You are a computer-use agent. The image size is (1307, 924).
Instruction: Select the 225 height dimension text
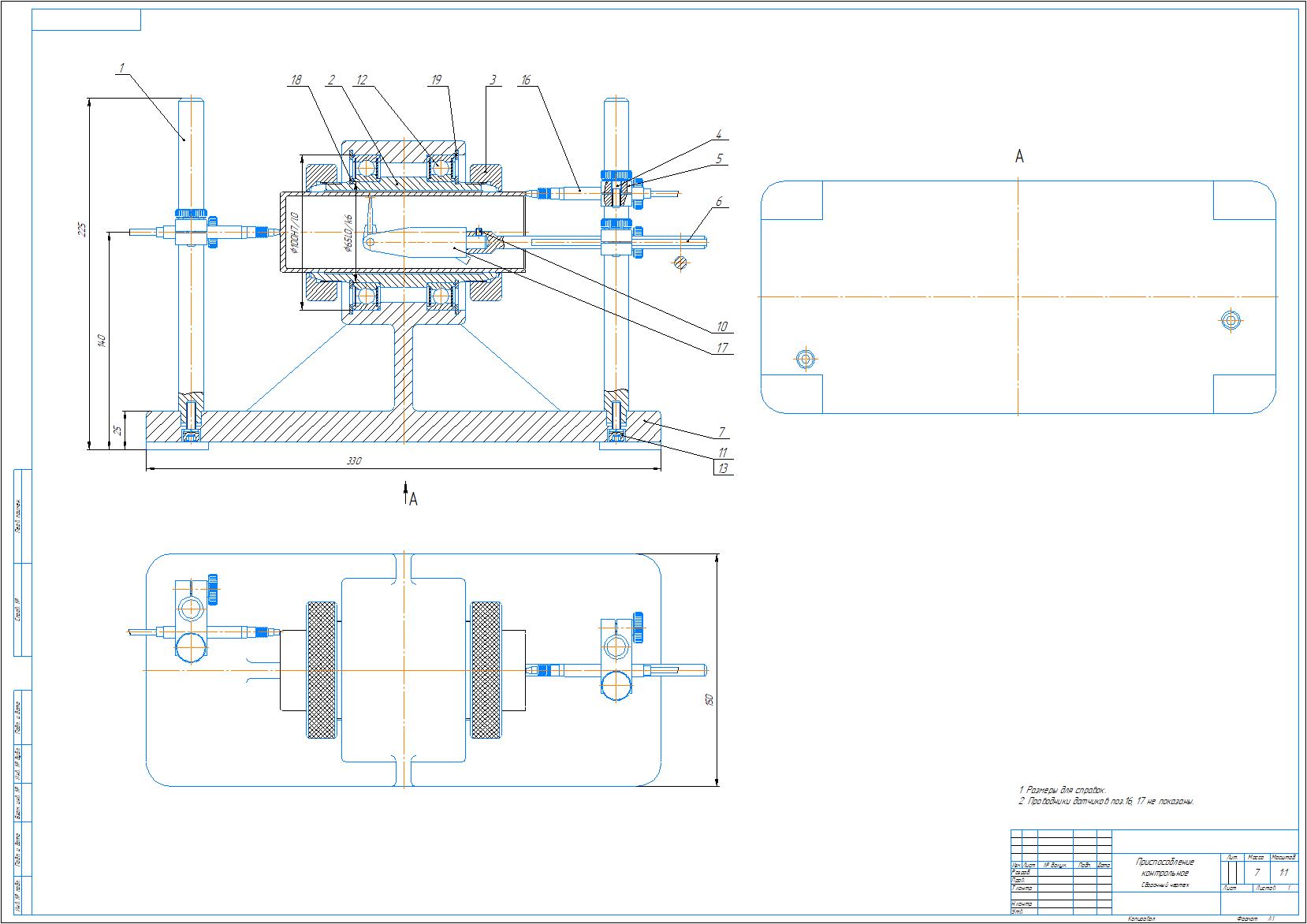tap(80, 229)
